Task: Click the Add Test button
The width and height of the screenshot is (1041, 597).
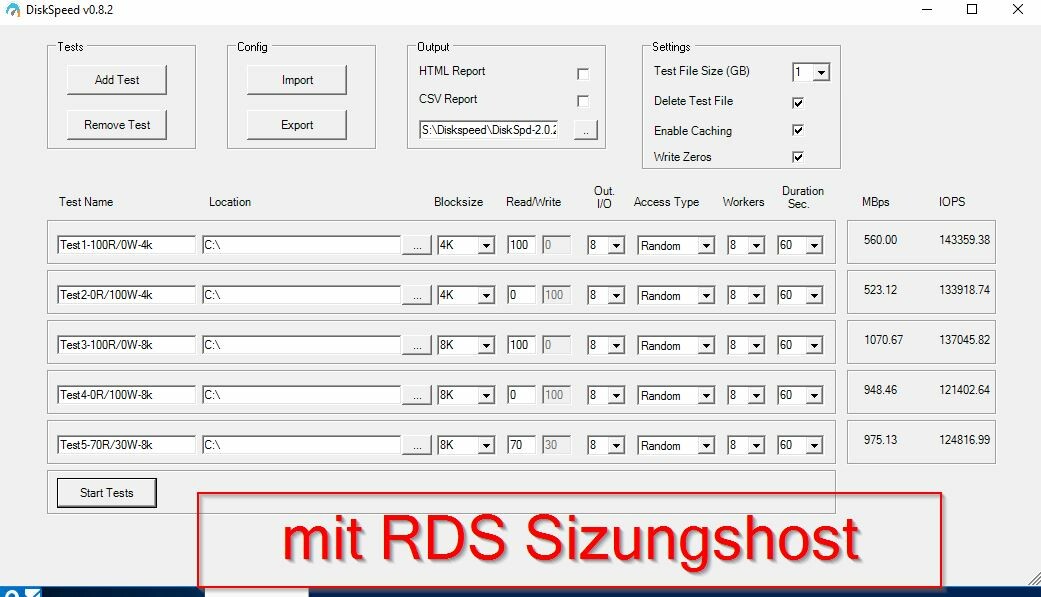Action: pos(117,80)
